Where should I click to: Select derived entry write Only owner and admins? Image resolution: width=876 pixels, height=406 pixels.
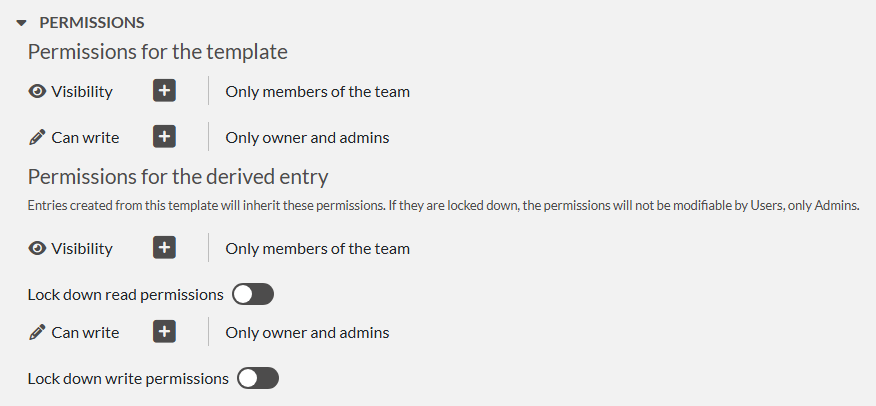pos(307,333)
